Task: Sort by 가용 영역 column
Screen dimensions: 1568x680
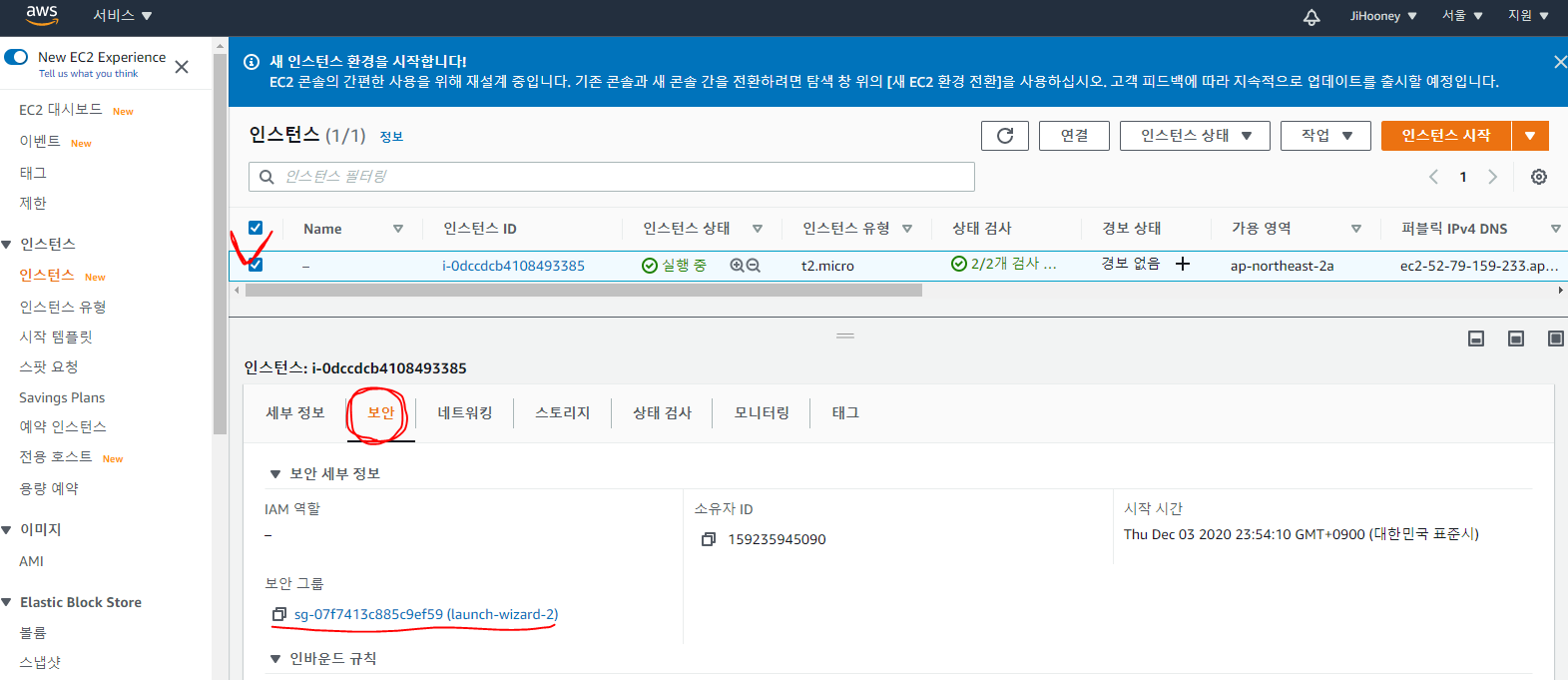Action: (1356, 229)
